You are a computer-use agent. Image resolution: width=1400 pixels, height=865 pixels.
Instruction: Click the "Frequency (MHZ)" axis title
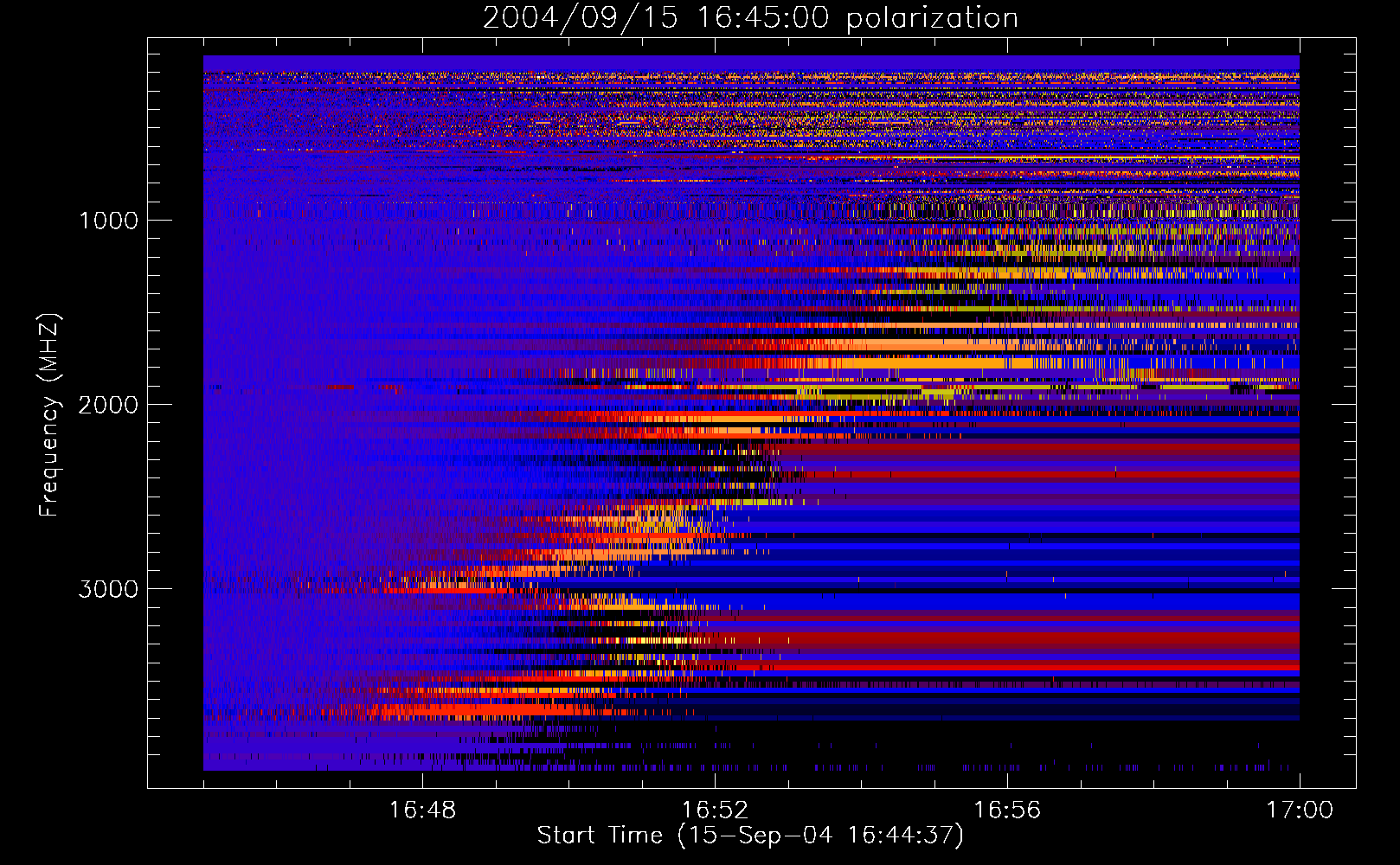[49, 416]
